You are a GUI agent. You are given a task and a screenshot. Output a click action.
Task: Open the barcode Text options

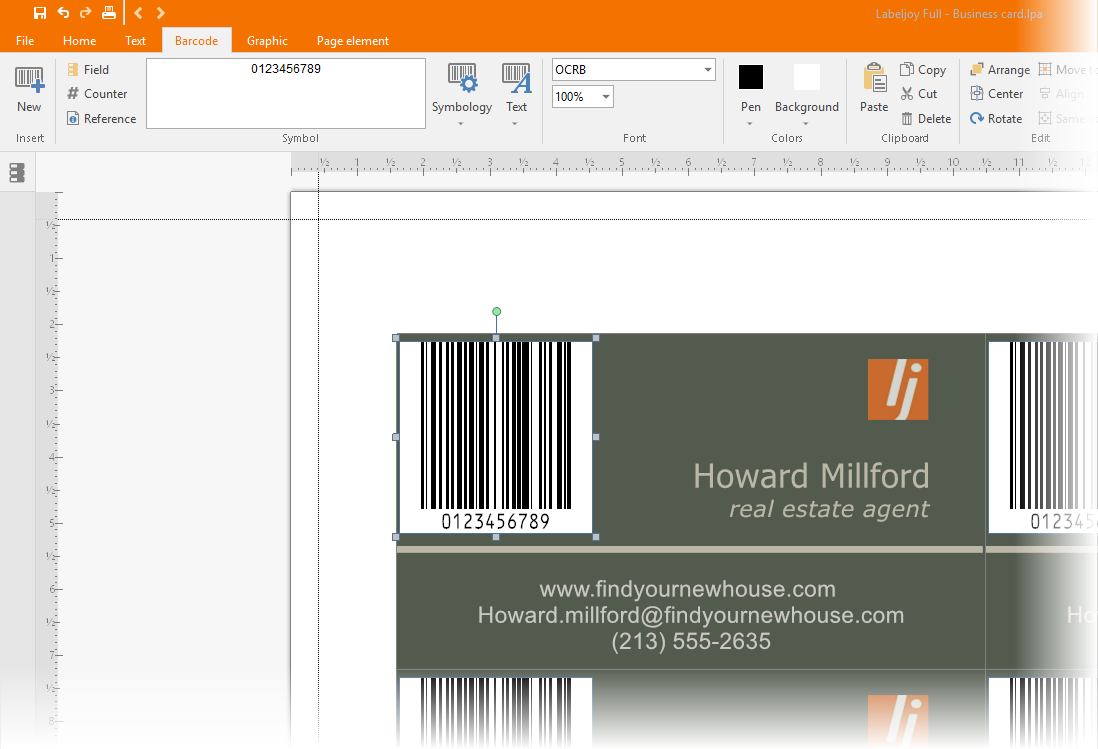click(516, 89)
